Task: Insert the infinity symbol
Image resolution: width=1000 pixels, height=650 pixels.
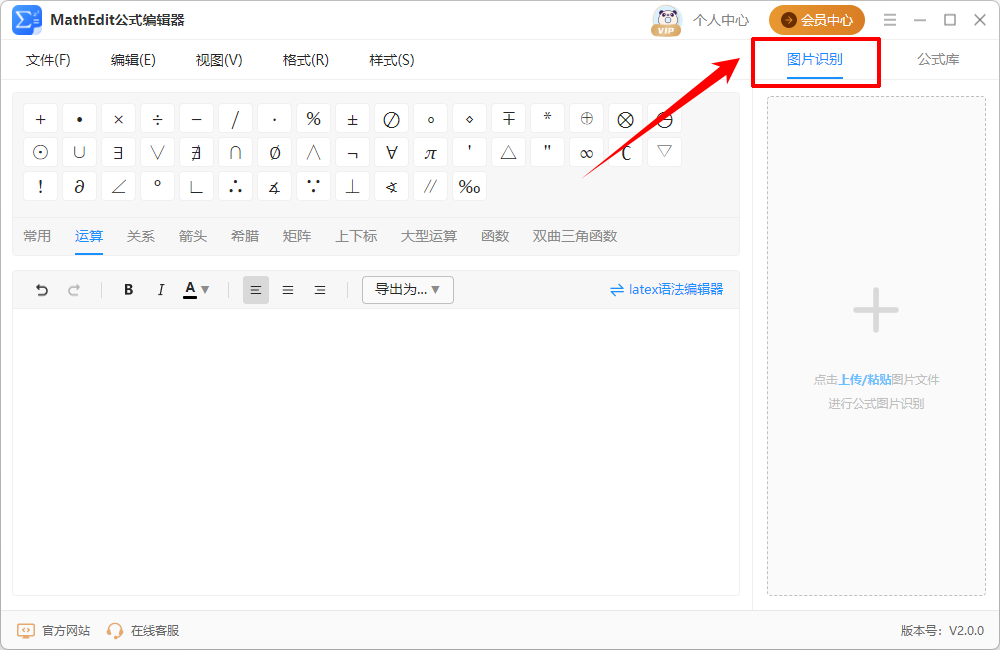Action: (x=586, y=152)
